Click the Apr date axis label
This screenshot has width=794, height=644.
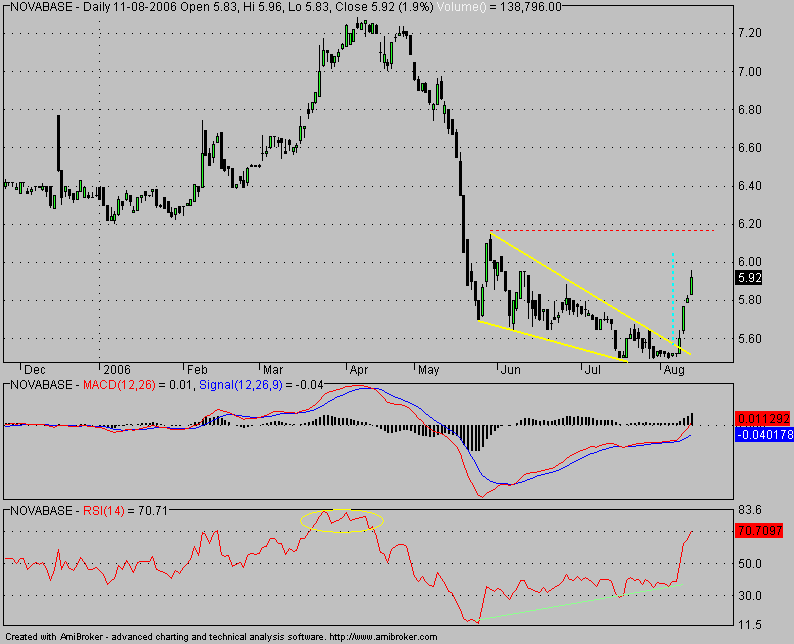coord(359,370)
